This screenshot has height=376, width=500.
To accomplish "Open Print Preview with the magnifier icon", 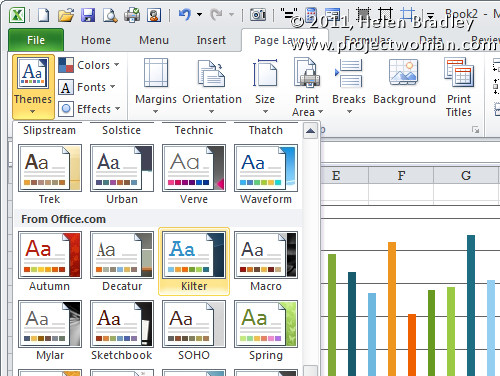I will [110, 15].
